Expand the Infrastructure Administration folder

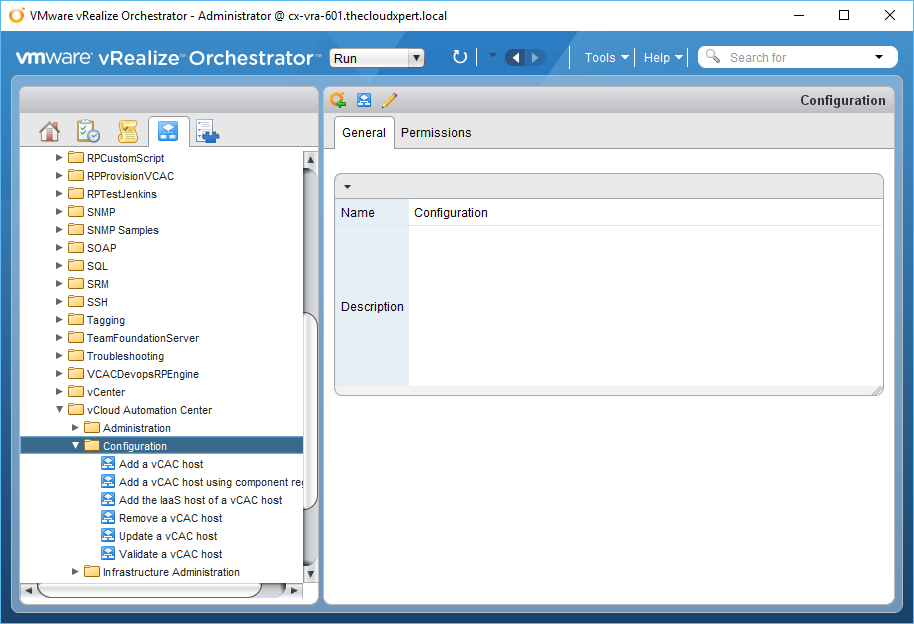75,572
